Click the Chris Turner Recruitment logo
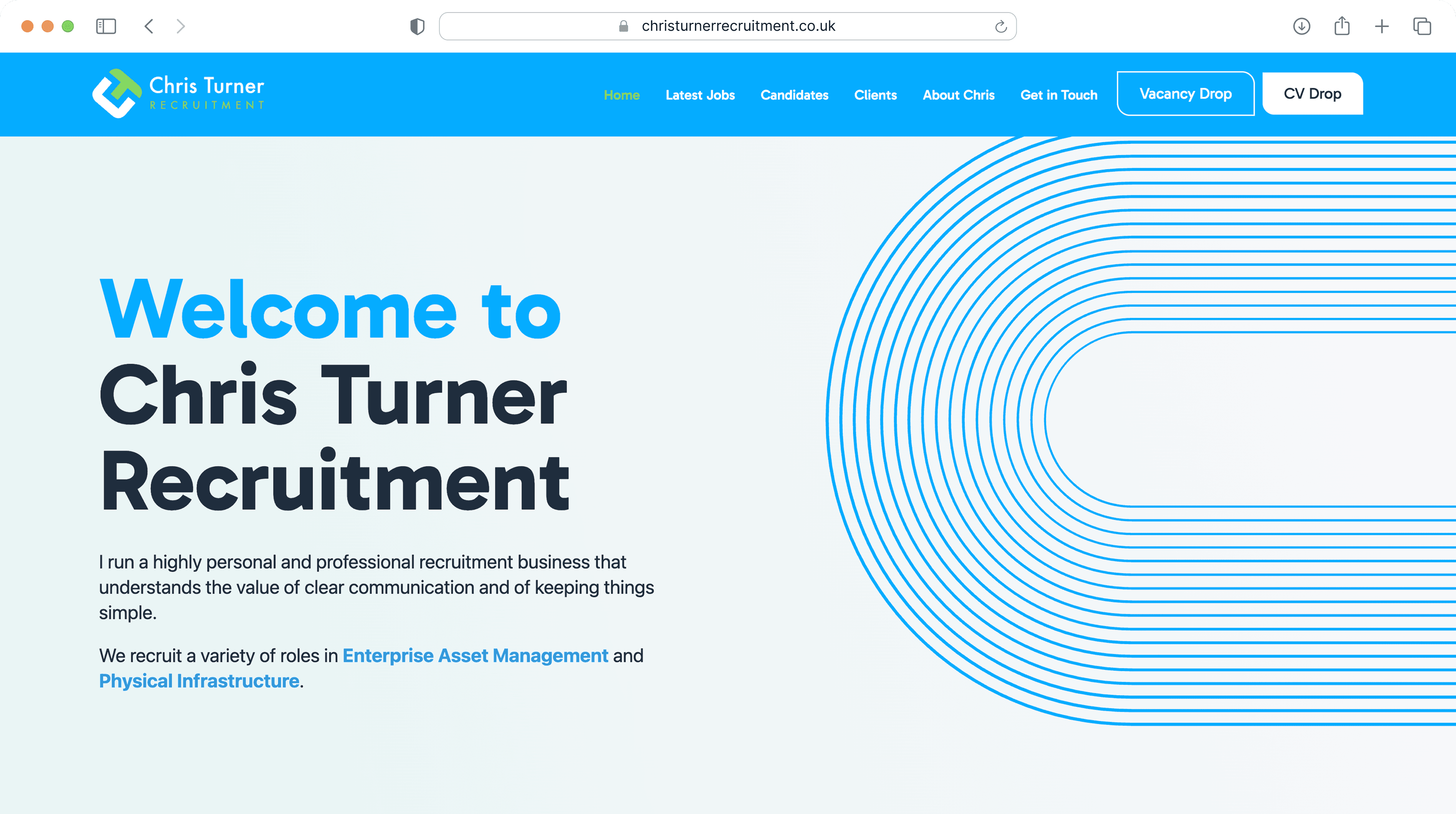 179,94
